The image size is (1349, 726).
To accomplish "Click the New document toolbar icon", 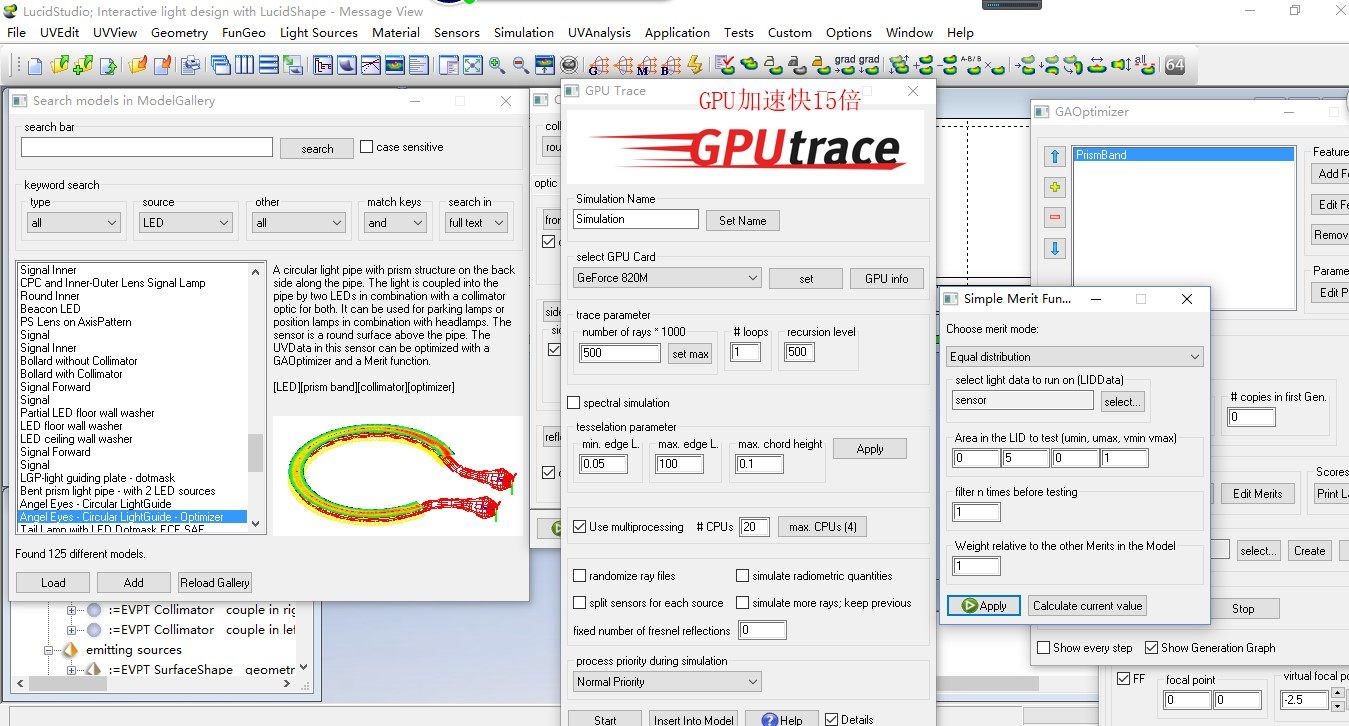I will coord(35,66).
